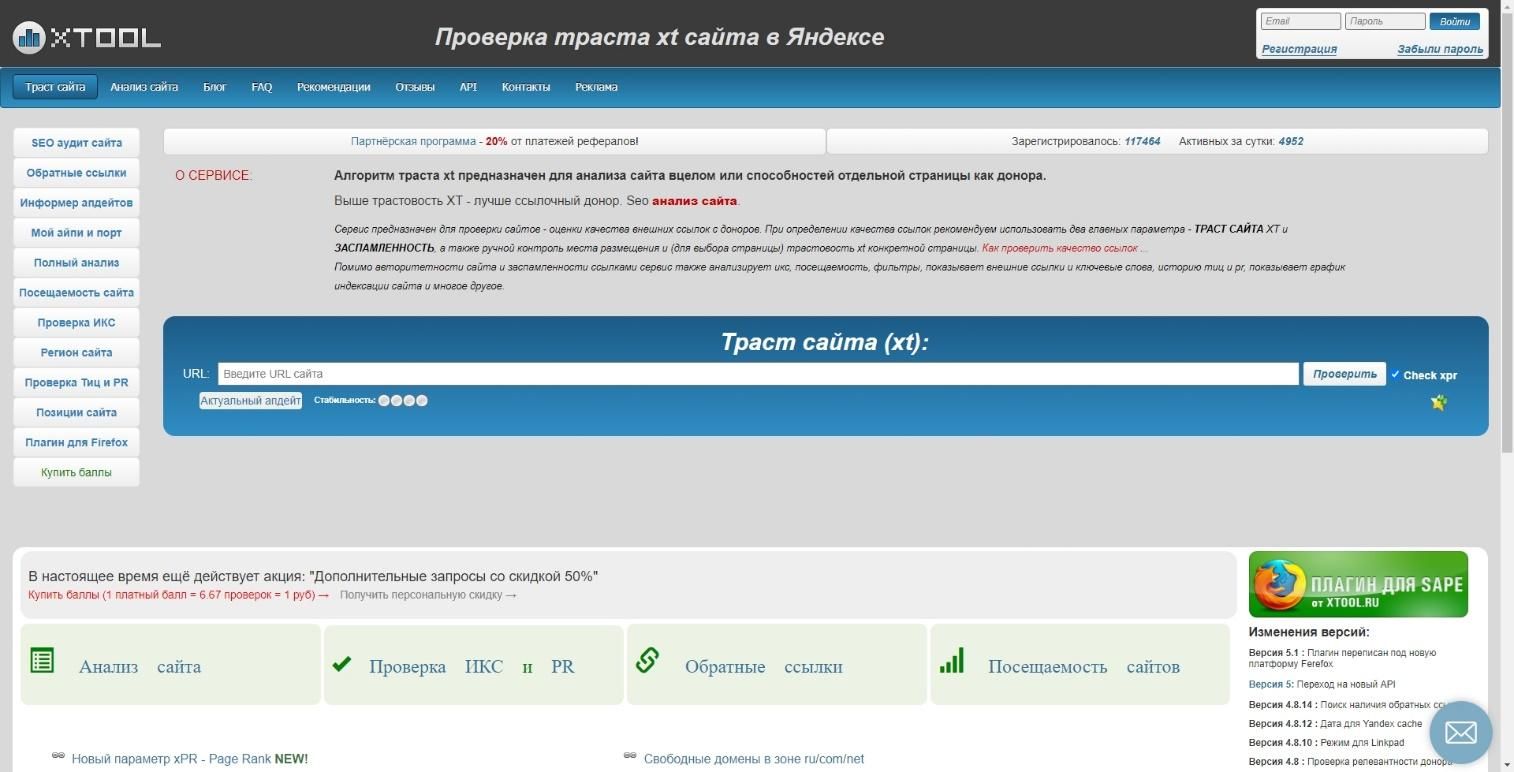Click the green bar chart Посещаемость icon
This screenshot has width=1514, height=772.
pos(951,660)
